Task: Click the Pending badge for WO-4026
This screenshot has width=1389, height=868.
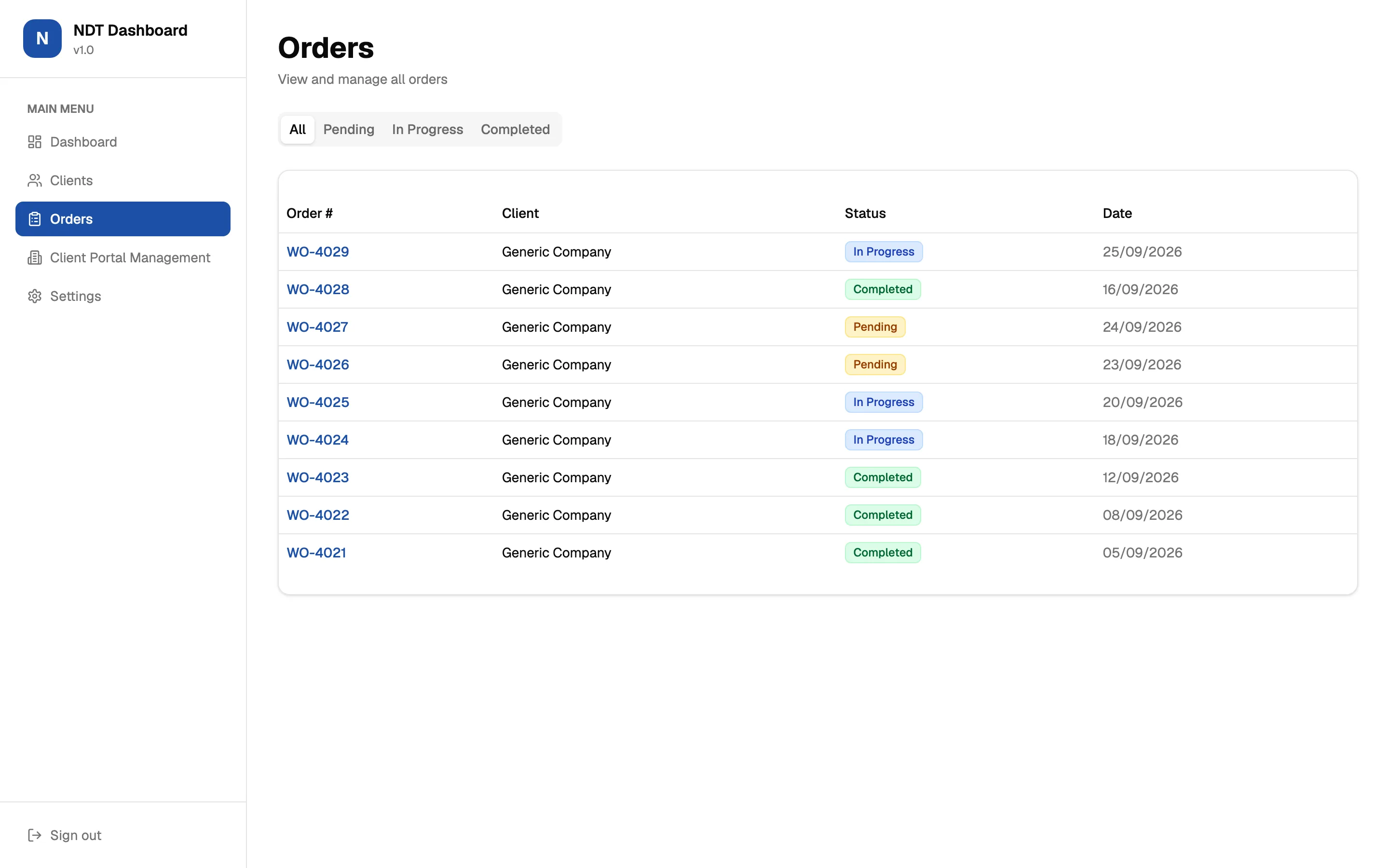Action: pos(875,365)
